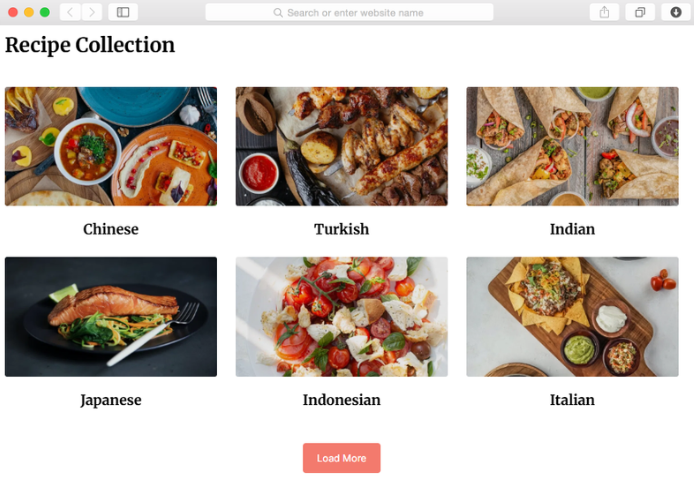Screen dimensions: 694x478
Task: Click the Load More button
Action: click(341, 458)
